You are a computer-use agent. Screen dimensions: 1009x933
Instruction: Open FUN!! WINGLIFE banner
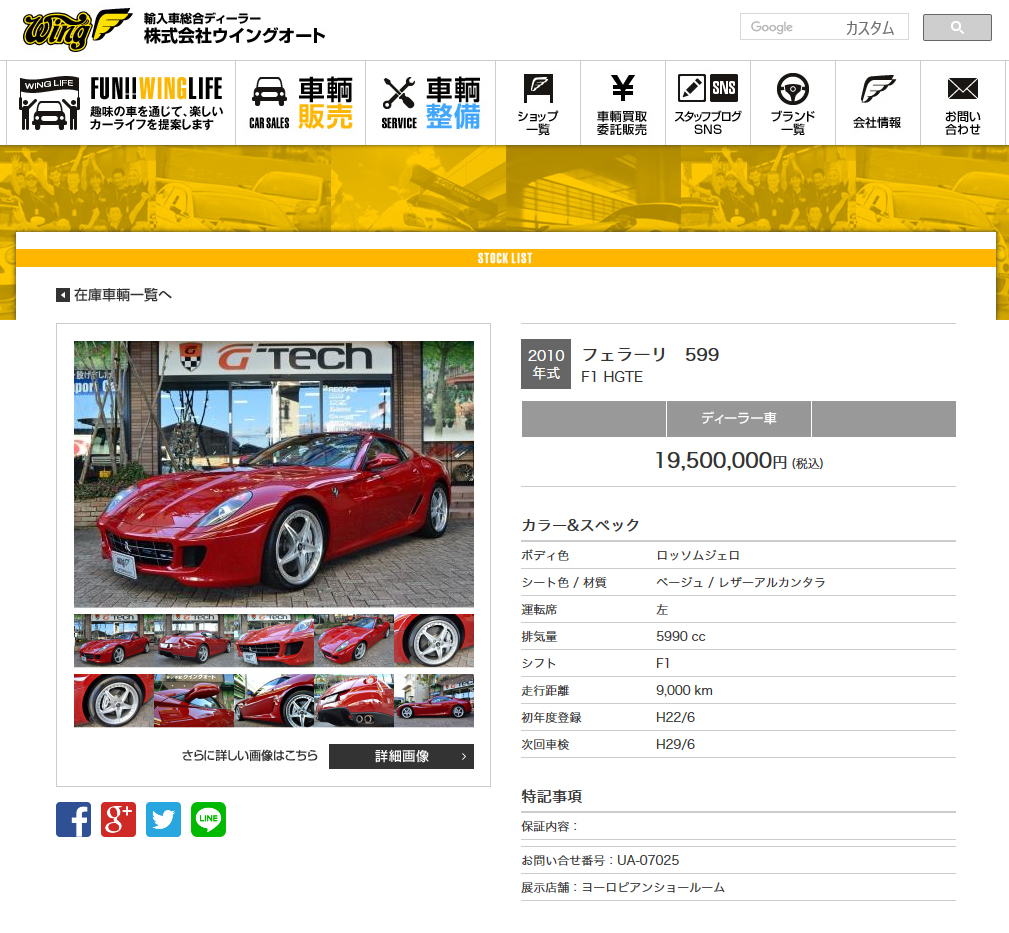[x=121, y=103]
